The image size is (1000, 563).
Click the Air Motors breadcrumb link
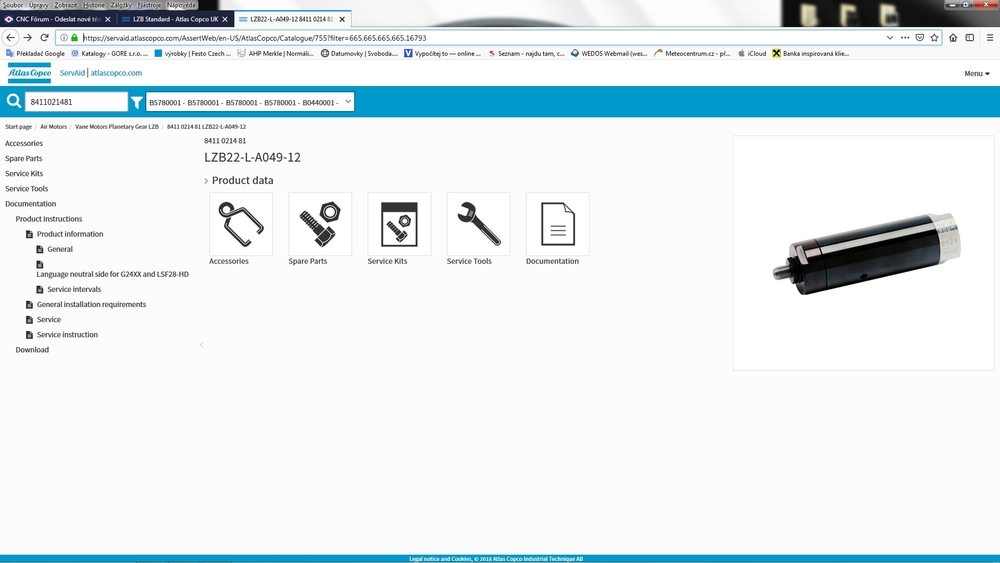click(x=53, y=127)
